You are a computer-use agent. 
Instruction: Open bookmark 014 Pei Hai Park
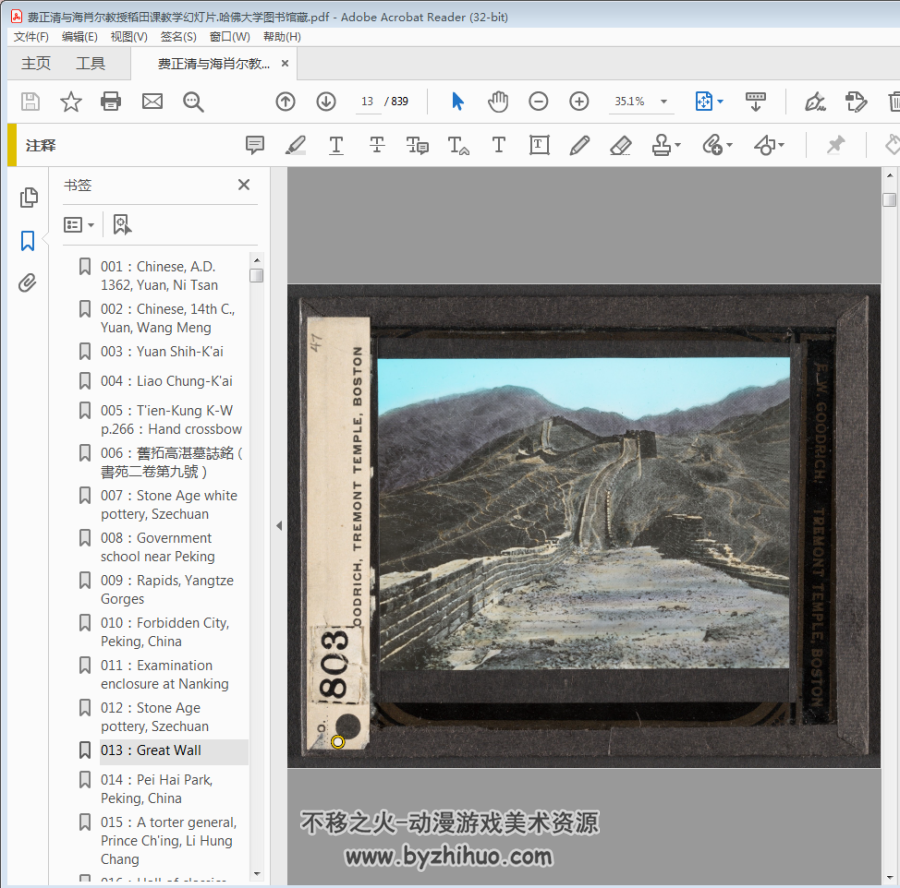[x=156, y=789]
